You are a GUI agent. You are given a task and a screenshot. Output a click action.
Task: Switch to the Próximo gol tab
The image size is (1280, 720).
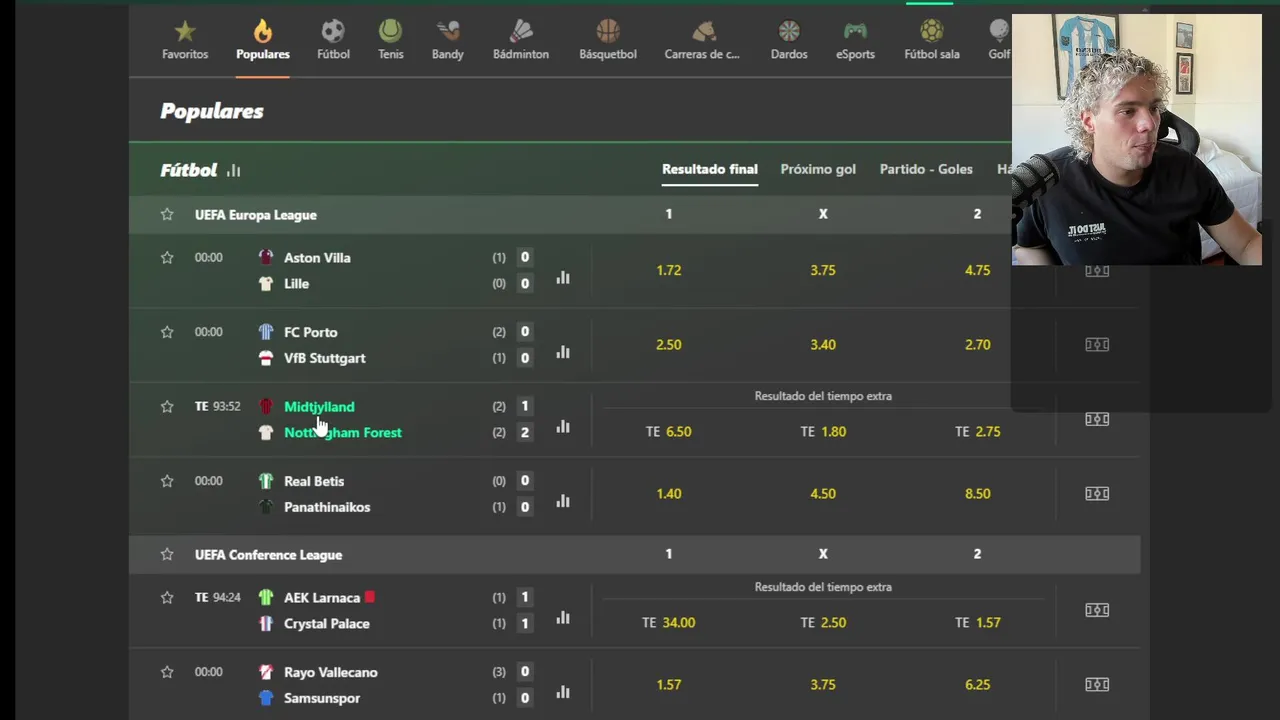tap(818, 170)
